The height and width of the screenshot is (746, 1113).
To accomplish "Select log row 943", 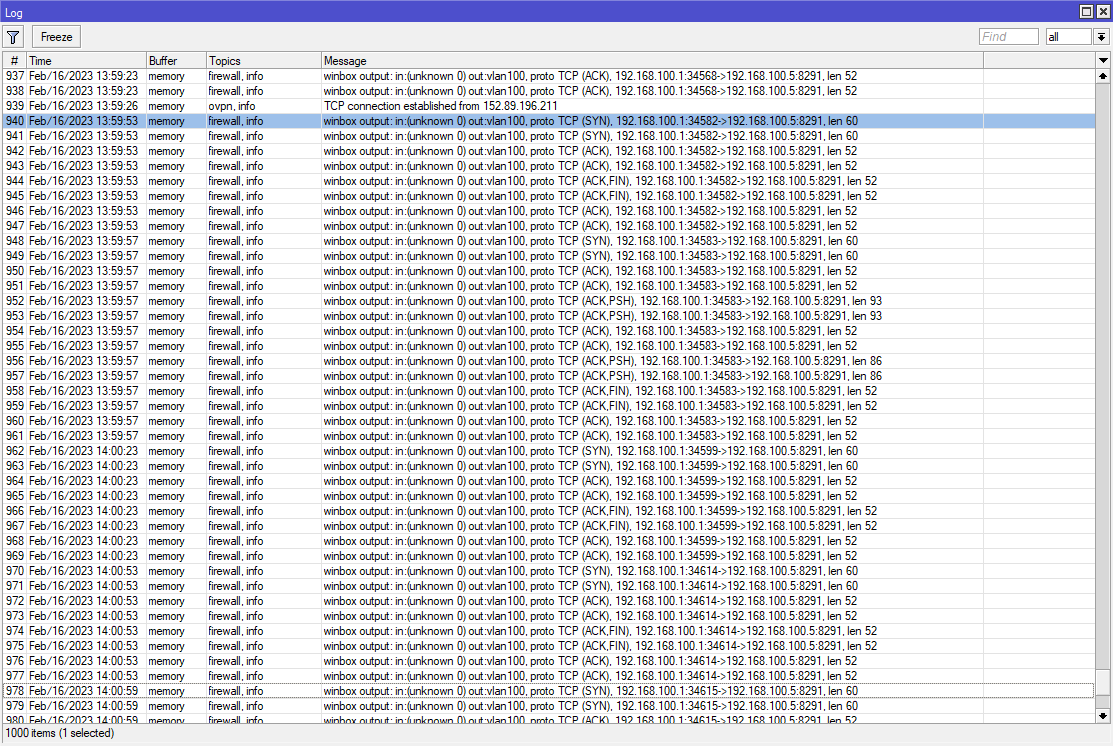I will (549, 166).
